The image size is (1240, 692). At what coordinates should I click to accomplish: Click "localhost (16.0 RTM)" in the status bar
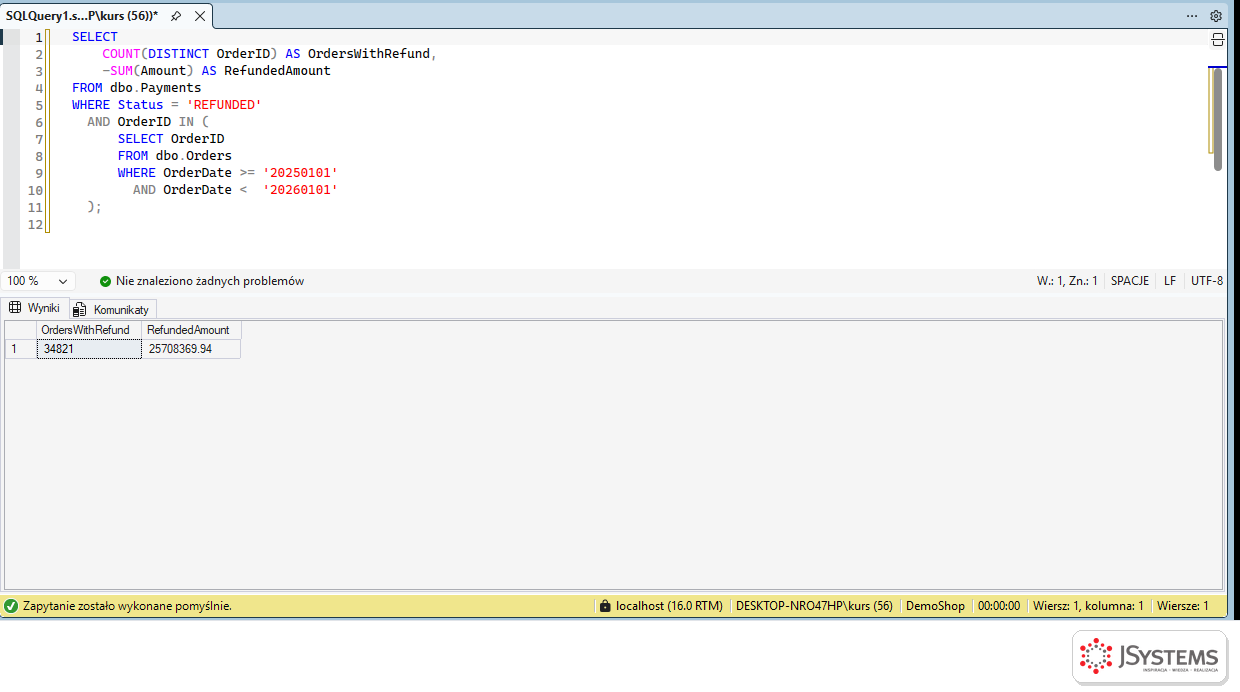pos(669,606)
